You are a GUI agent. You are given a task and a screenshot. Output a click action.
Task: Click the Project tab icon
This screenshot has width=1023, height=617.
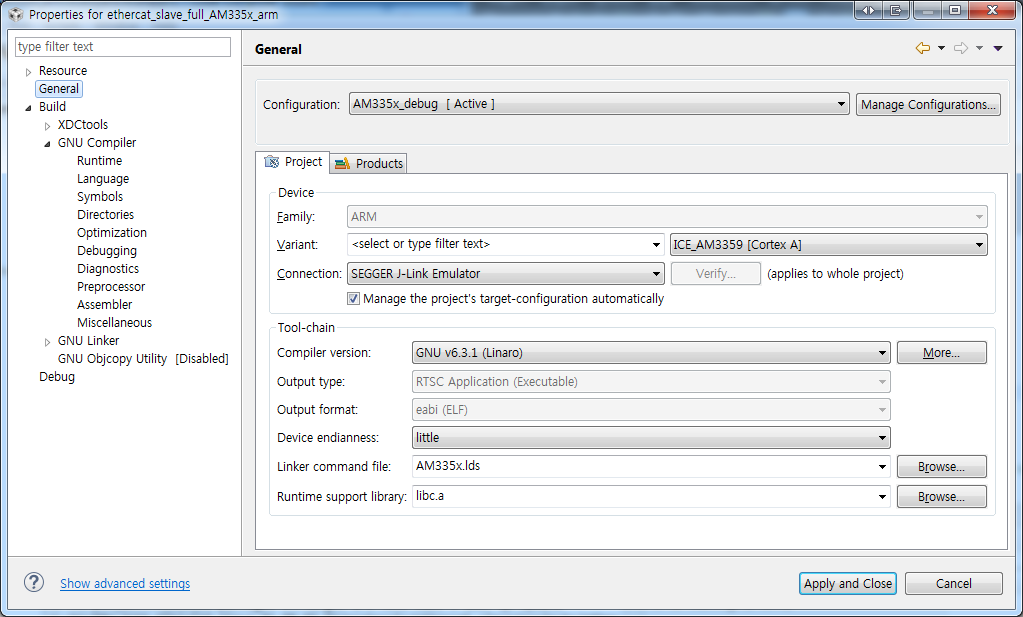click(271, 162)
